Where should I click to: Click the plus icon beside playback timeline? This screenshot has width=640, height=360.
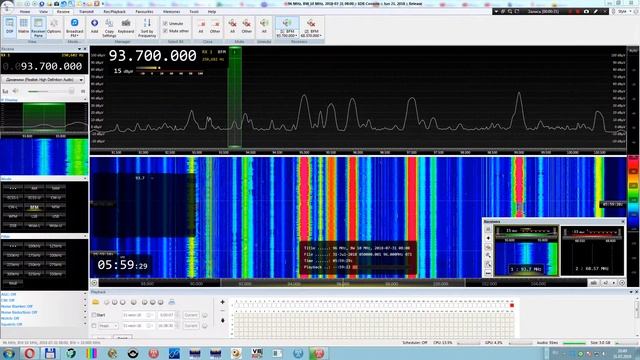[222, 302]
